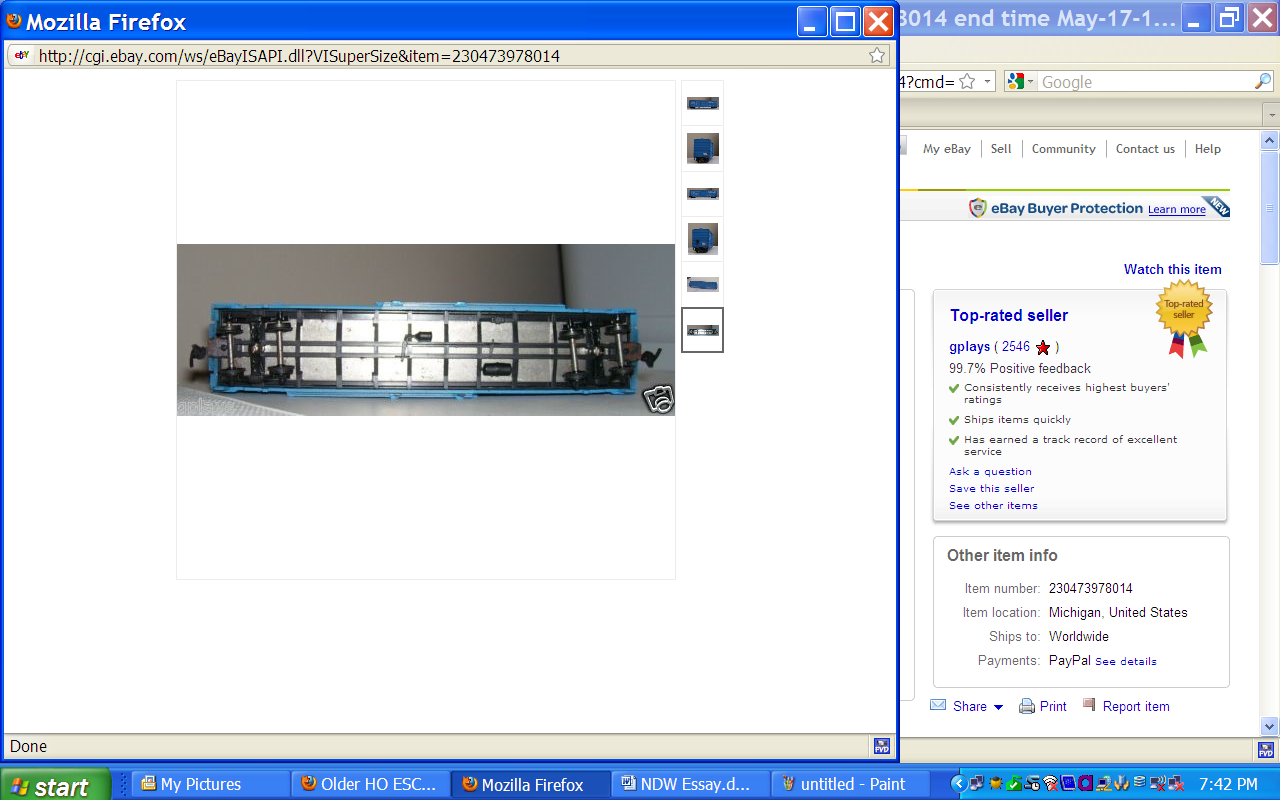Click the Top-rated seller badge ribbon
Image resolution: width=1280 pixels, height=800 pixels.
click(1184, 319)
